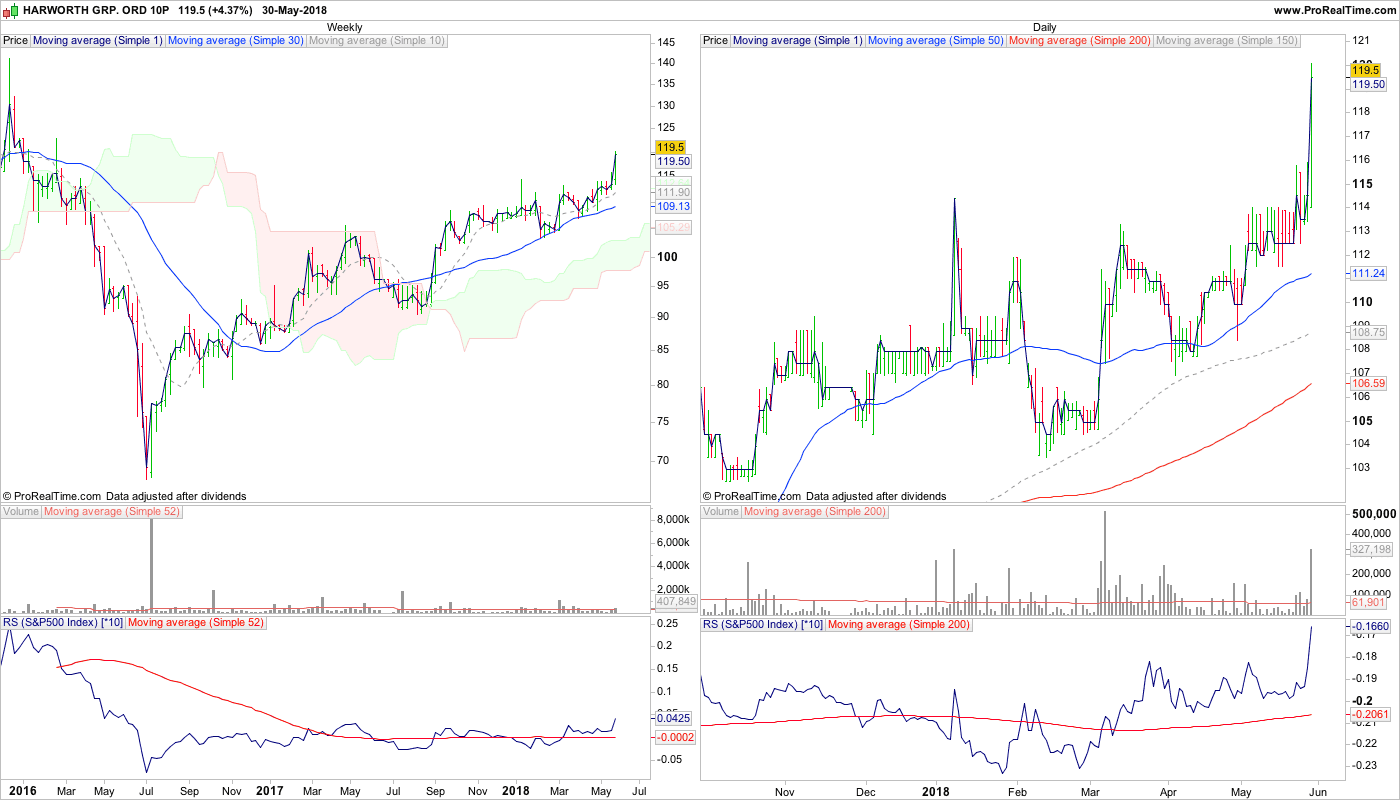Click the 105.29 pink value tag

(674, 228)
